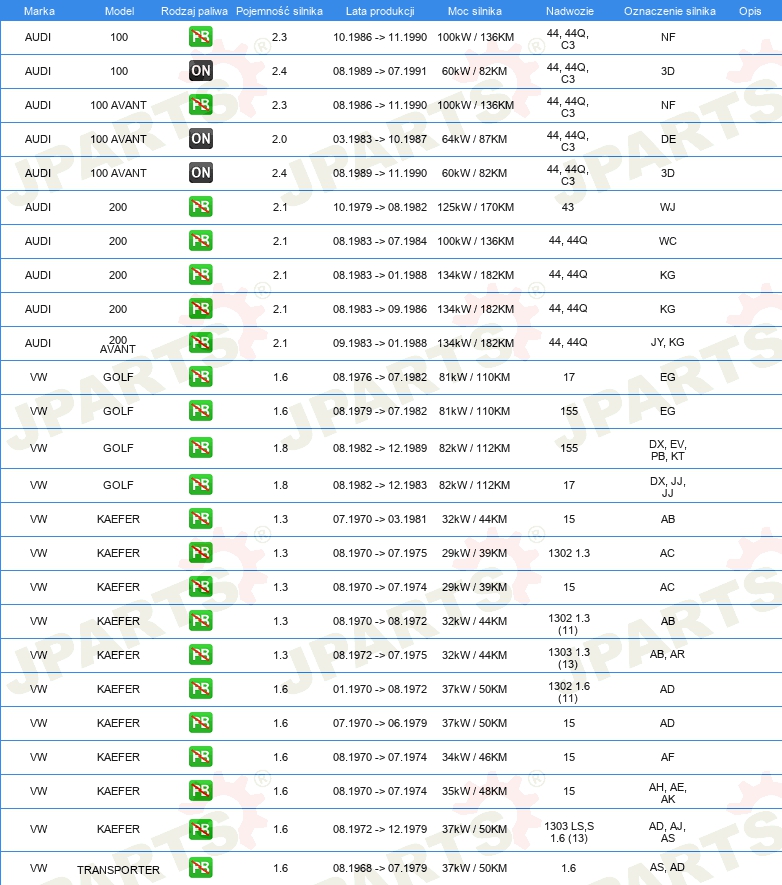This screenshot has height=885, width=782.
Task: Click petrol icon in KAEFER 34kW / 46KM row
Action: [x=201, y=757]
